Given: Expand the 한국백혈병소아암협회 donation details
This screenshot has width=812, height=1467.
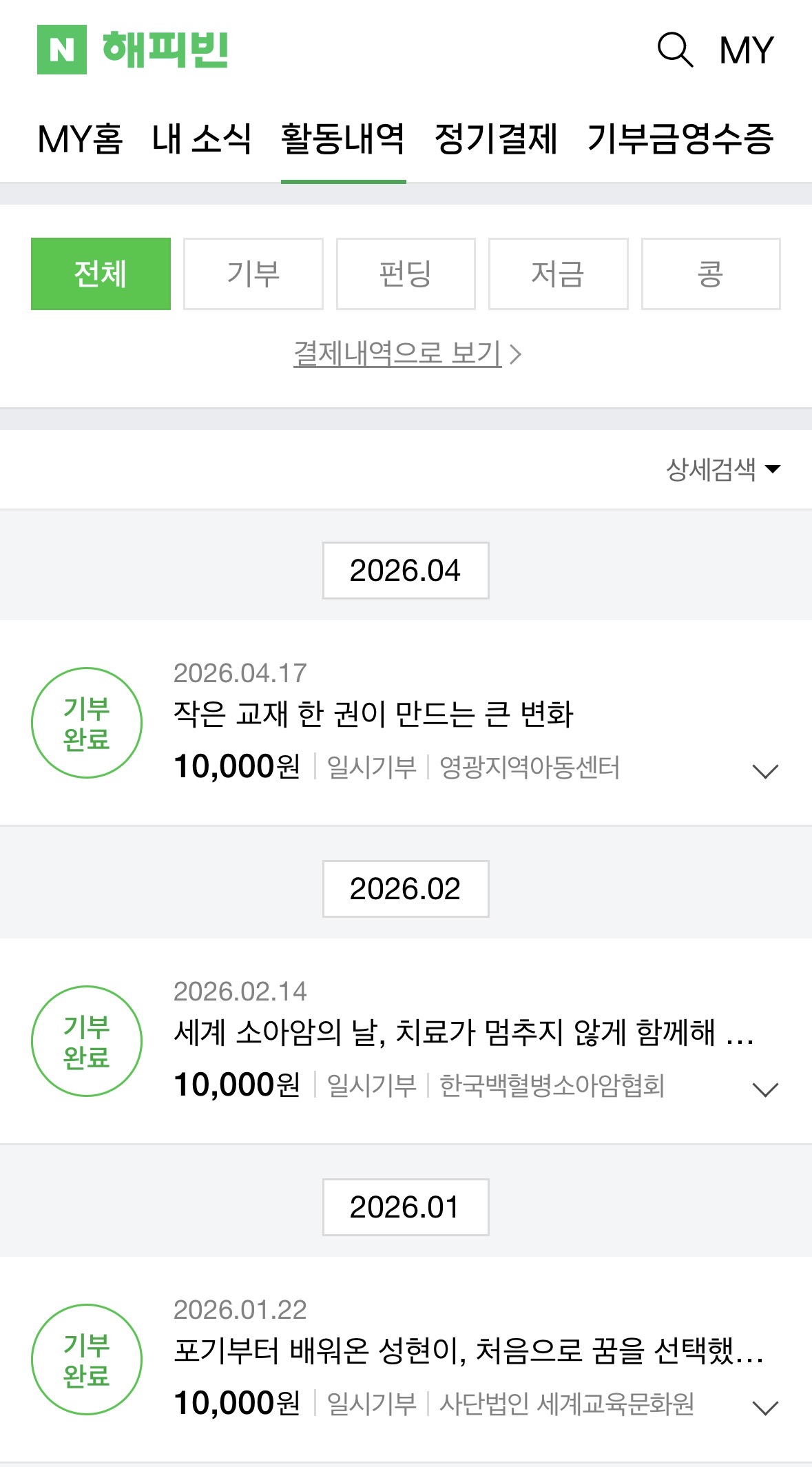Looking at the screenshot, I should [x=765, y=1089].
